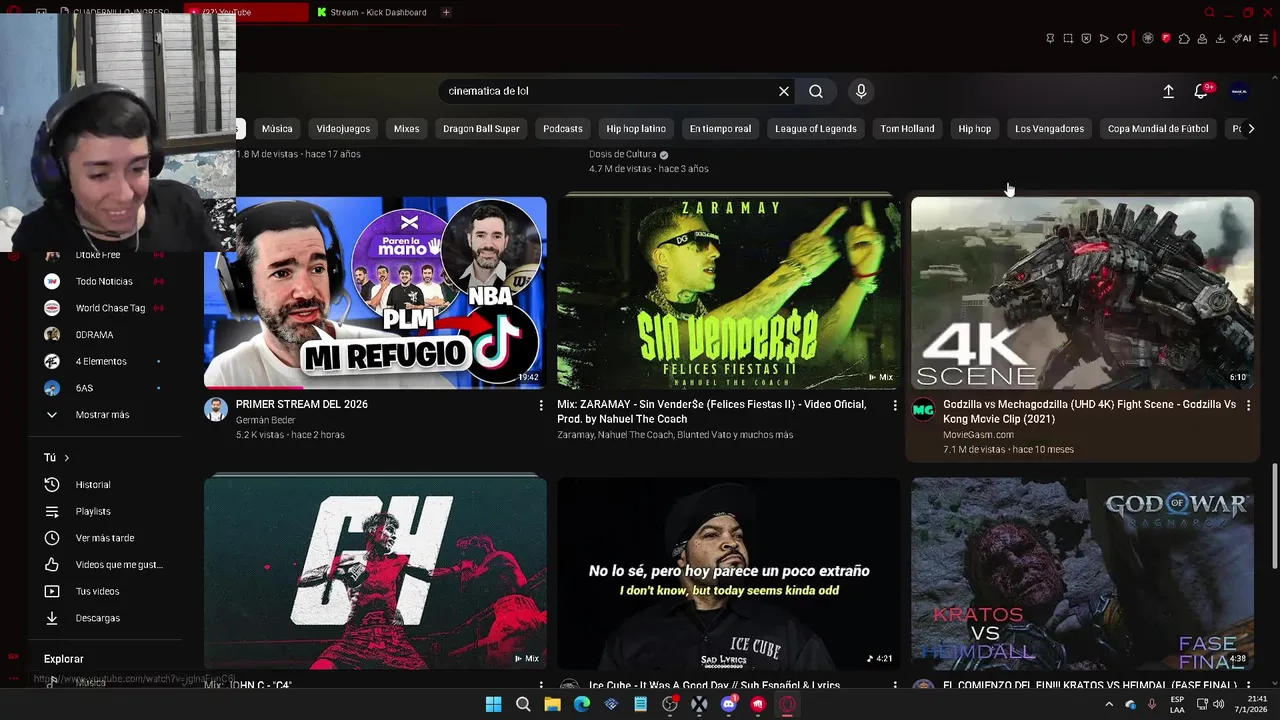This screenshot has height=720, width=1280.
Task: Select the Mixes filter chip
Action: [407, 129]
